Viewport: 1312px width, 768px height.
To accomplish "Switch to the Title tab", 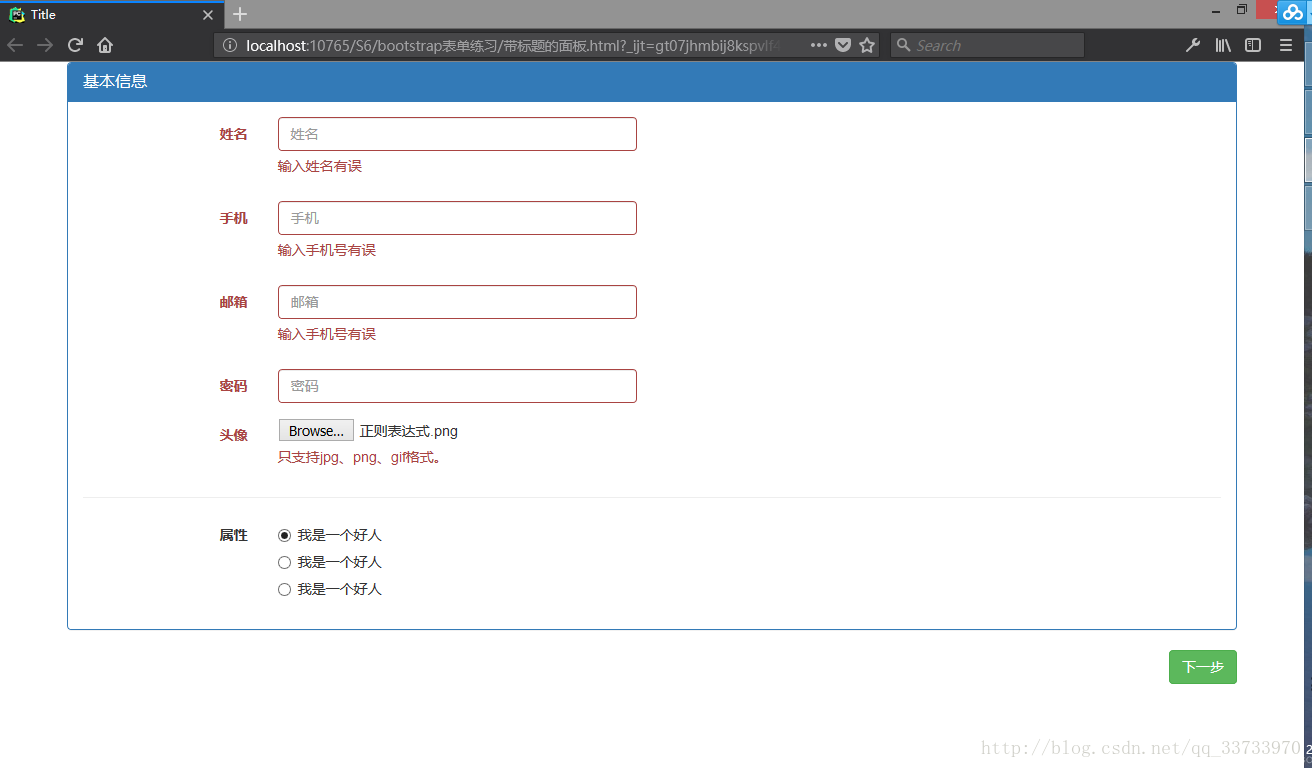I will pos(100,14).
